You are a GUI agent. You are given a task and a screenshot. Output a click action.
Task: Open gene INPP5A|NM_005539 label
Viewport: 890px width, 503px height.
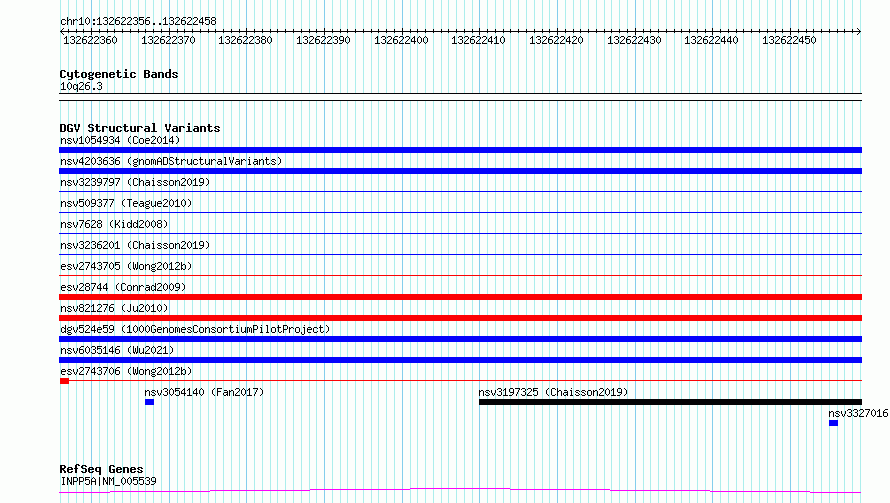coord(108,481)
